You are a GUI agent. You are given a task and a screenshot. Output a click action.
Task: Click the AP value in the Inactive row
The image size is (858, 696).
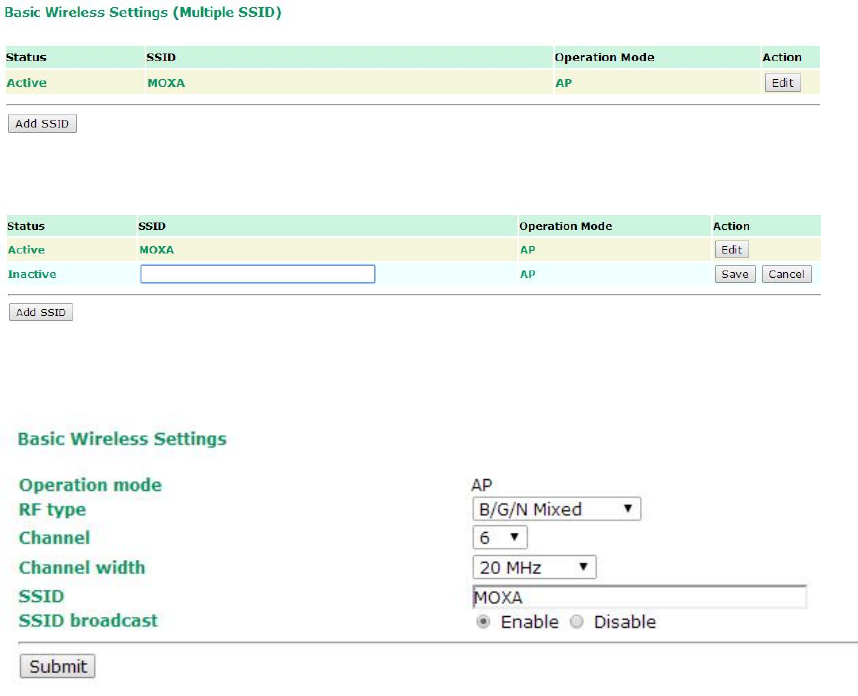click(527, 274)
